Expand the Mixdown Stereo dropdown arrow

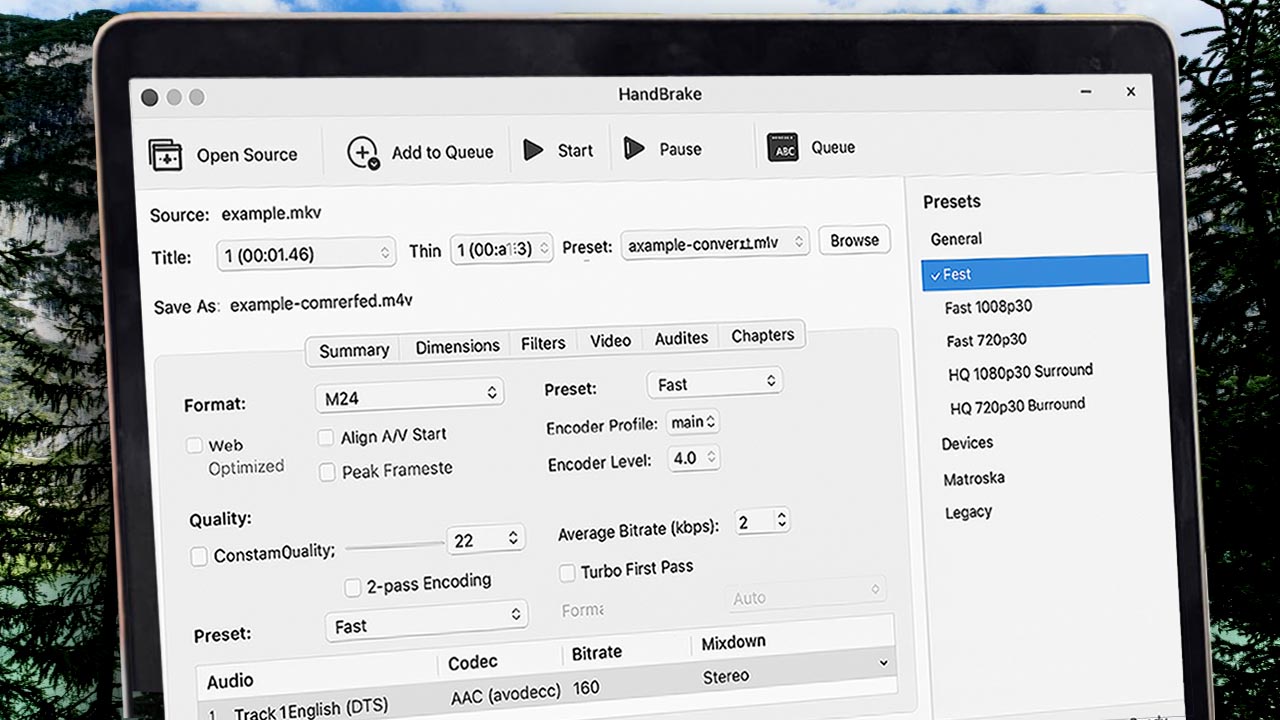click(x=883, y=663)
